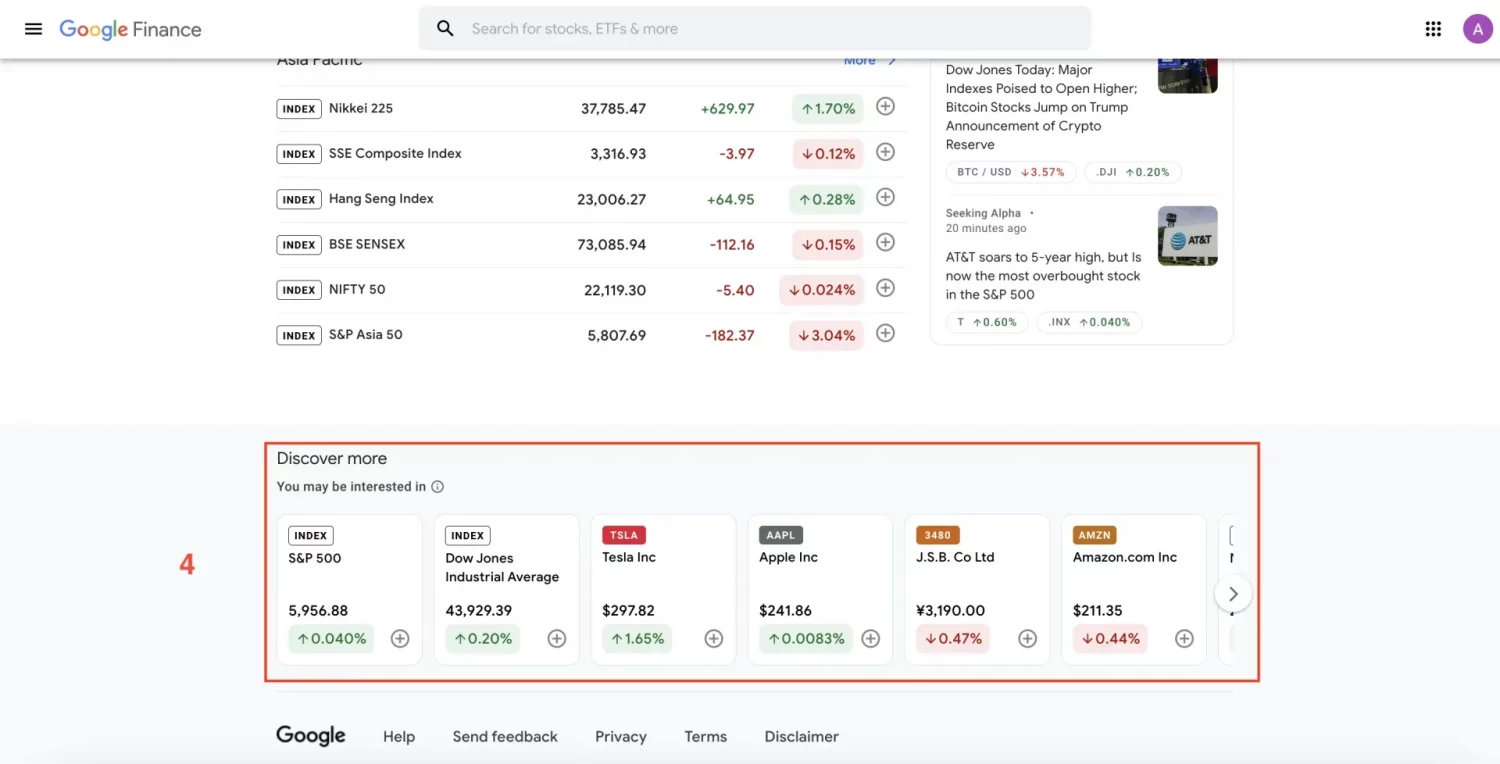The width and height of the screenshot is (1500, 764).
Task: Click the search magnifier icon
Action: [445, 29]
